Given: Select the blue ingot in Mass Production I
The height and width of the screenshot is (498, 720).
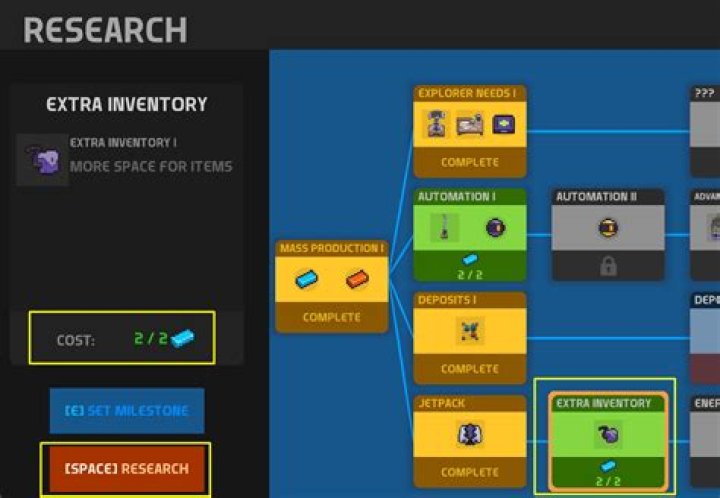Looking at the screenshot, I should (x=306, y=279).
